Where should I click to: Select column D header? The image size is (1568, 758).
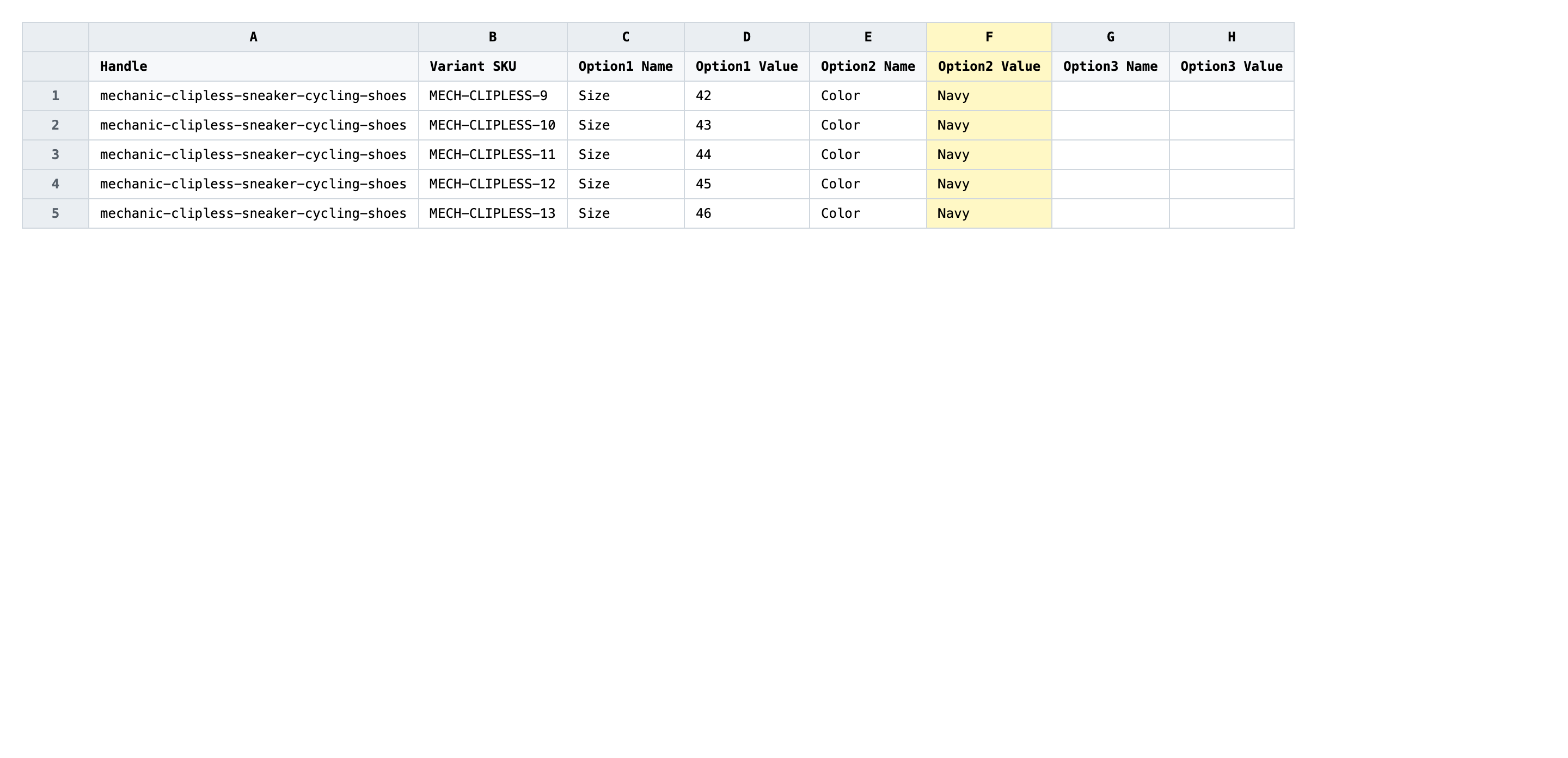point(746,37)
